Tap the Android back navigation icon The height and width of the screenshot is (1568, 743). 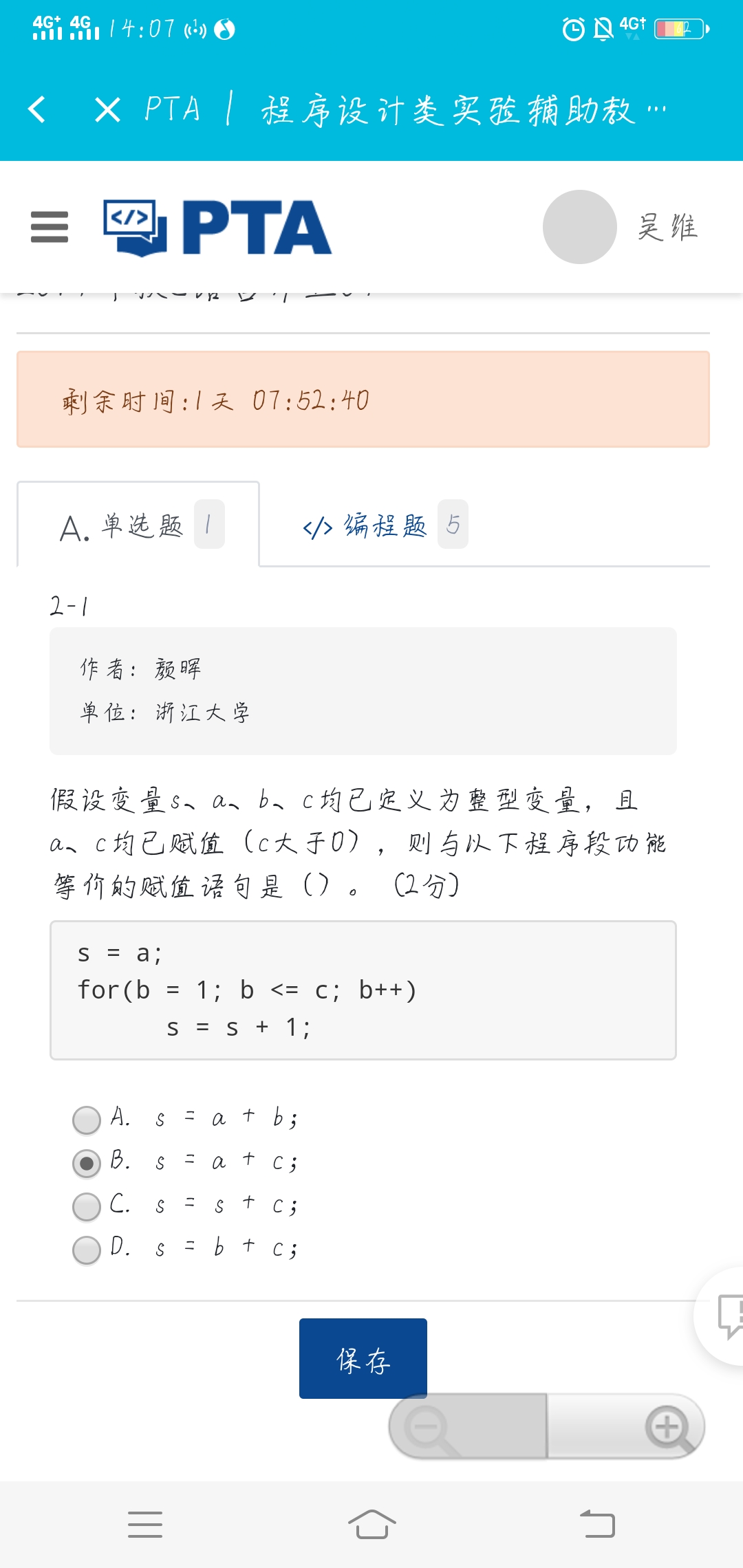coord(597,1524)
